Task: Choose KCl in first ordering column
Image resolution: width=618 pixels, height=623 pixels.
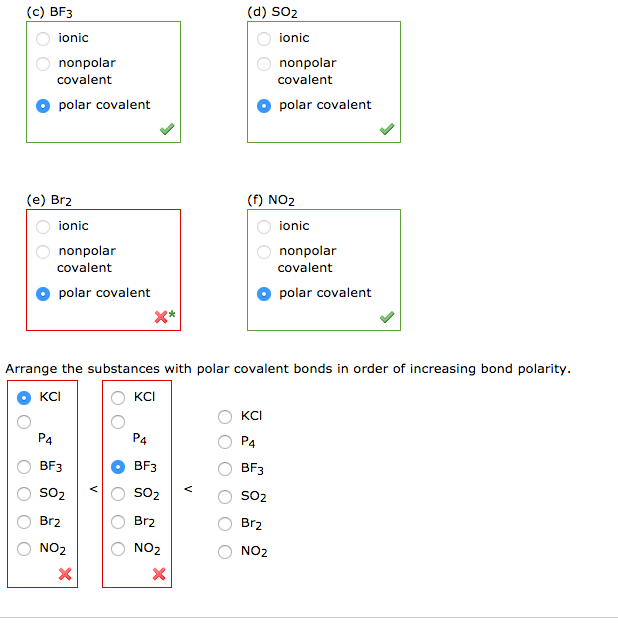Action: [x=23, y=396]
